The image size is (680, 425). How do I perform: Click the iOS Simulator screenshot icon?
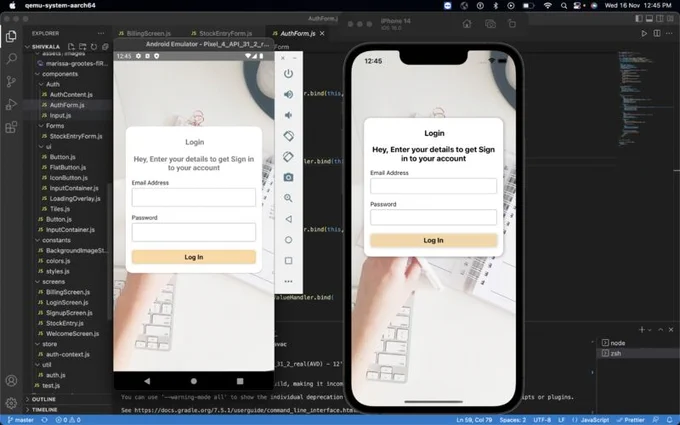490,24
